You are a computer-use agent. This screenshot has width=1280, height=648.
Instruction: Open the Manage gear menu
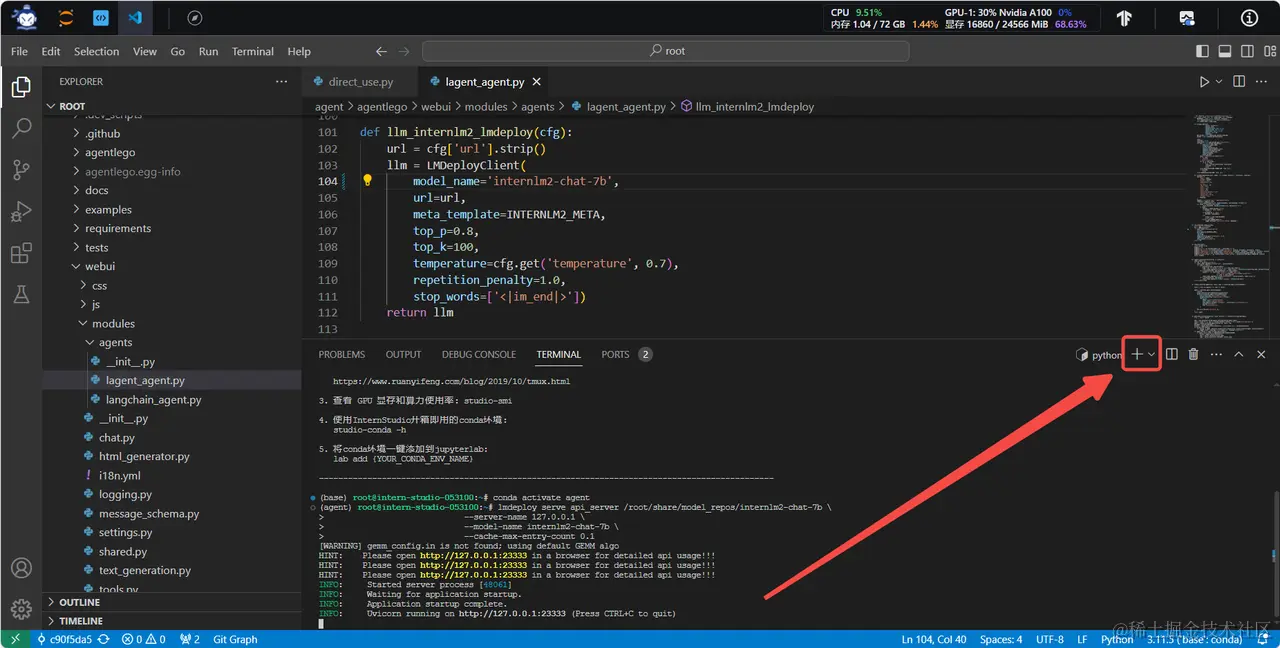(x=21, y=608)
